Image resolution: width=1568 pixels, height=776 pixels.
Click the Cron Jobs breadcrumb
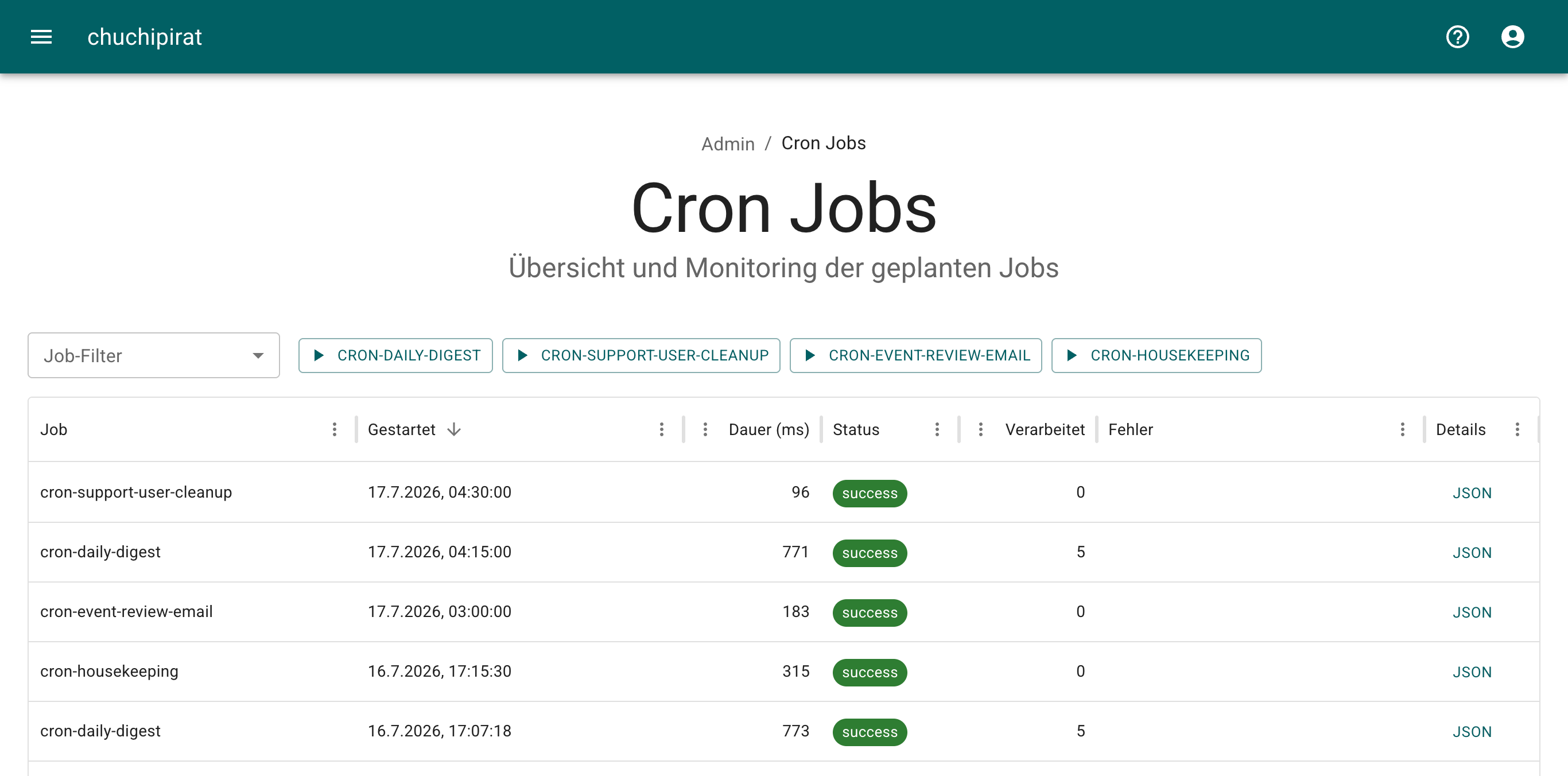[824, 143]
